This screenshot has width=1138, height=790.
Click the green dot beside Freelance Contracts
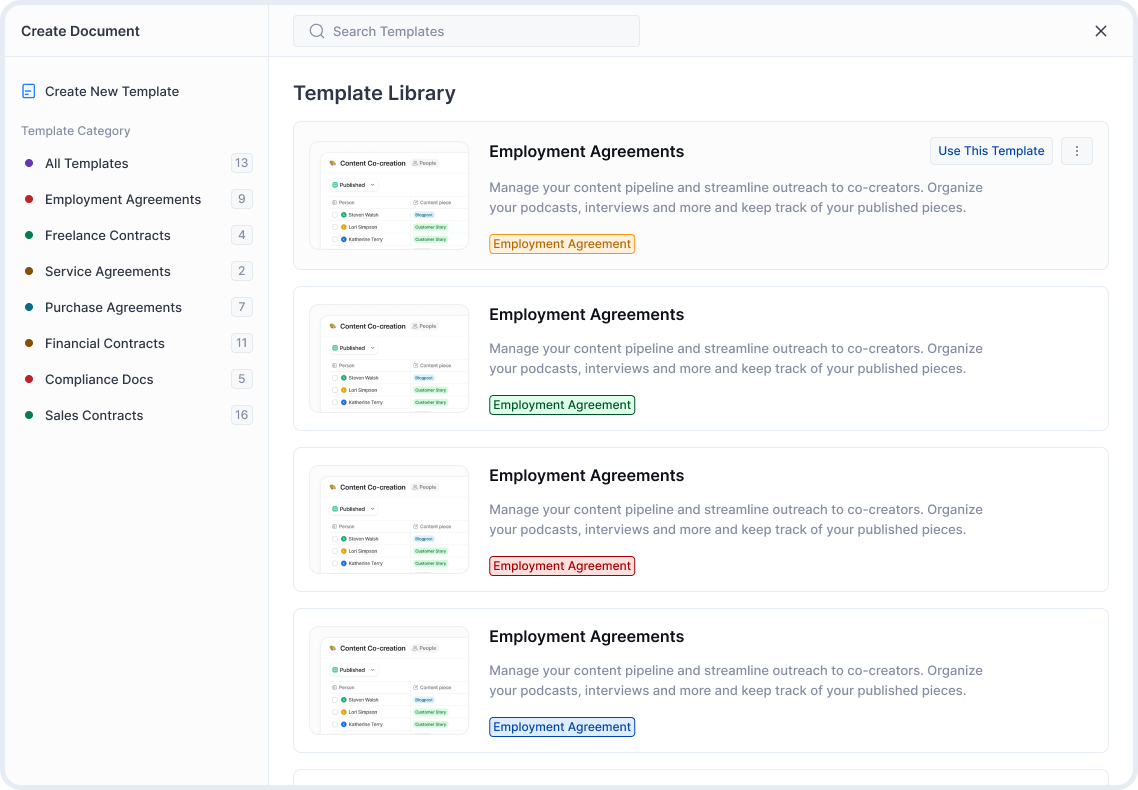29,235
